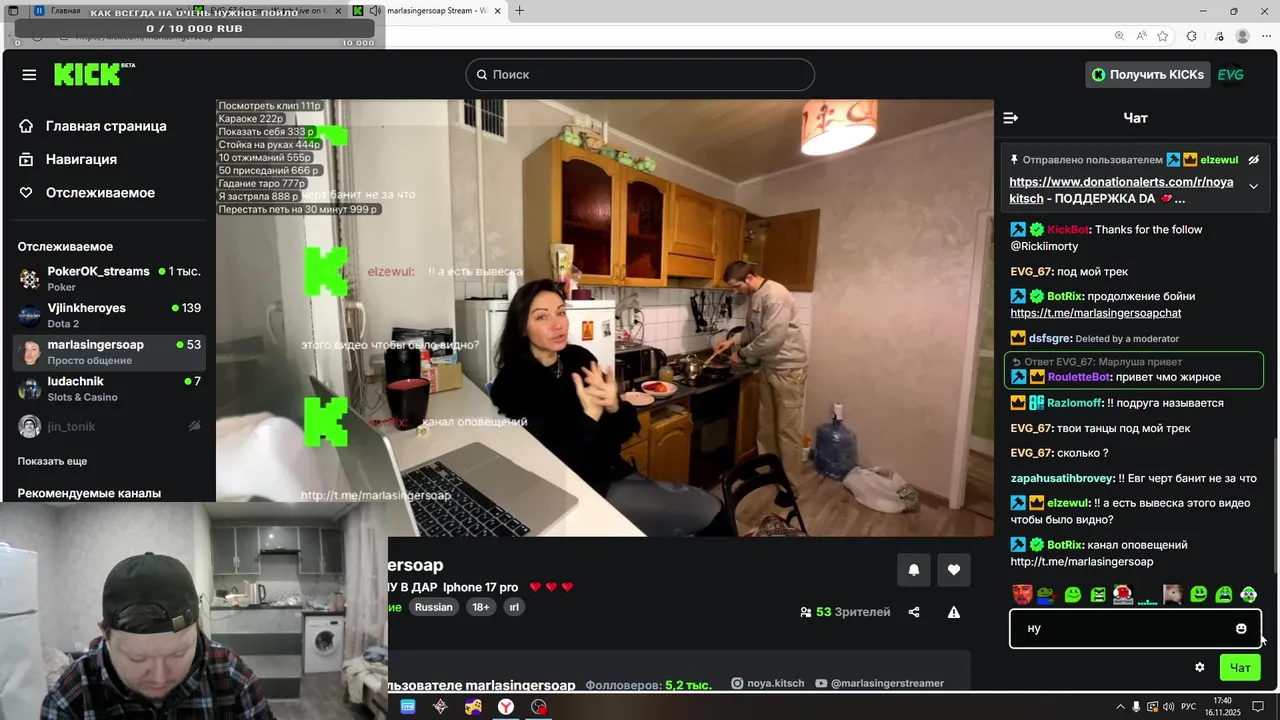
Task: Insert the red DJ headphones emote
Action: pos(1123,595)
